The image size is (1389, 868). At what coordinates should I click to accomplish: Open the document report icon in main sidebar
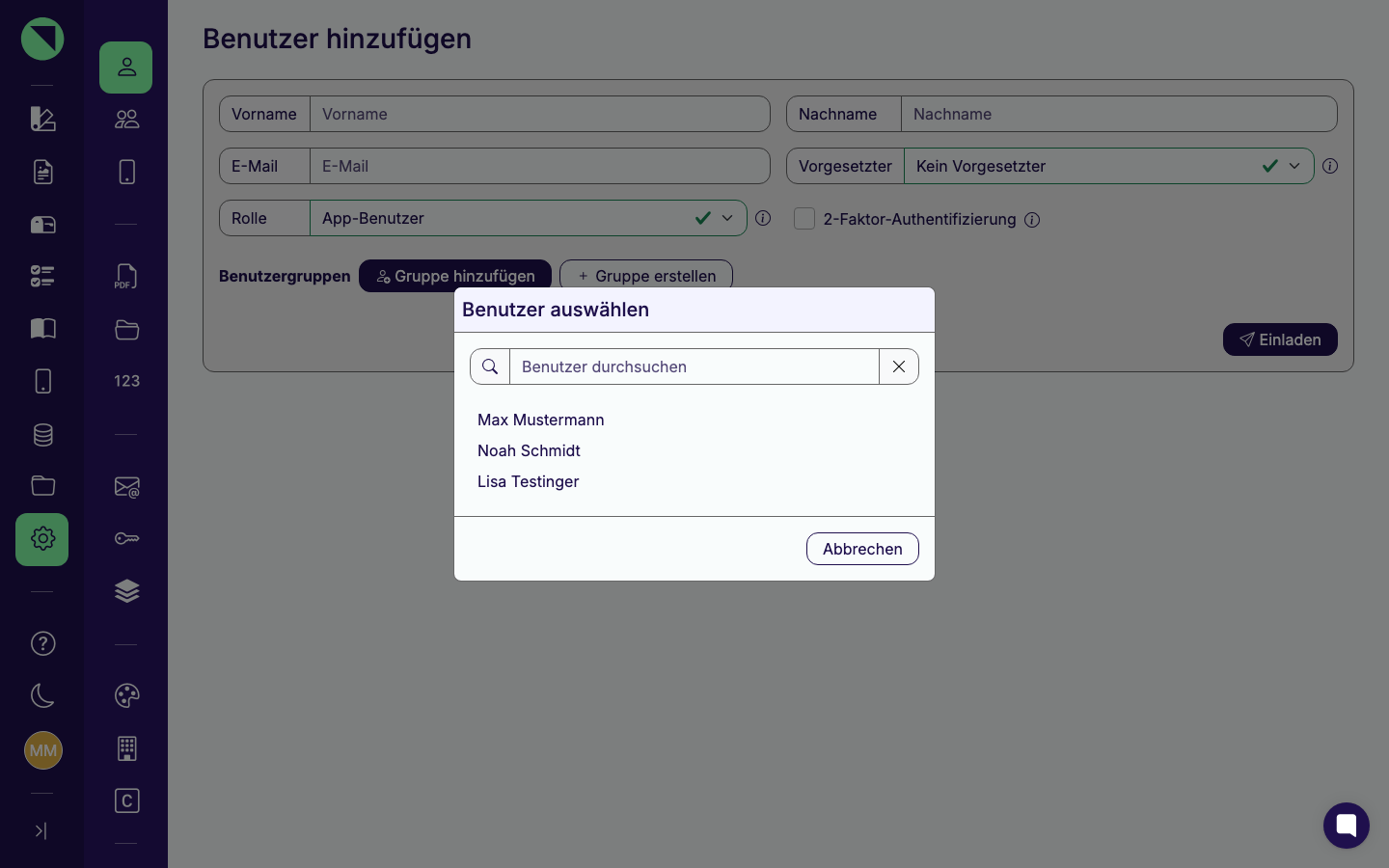pos(42,172)
